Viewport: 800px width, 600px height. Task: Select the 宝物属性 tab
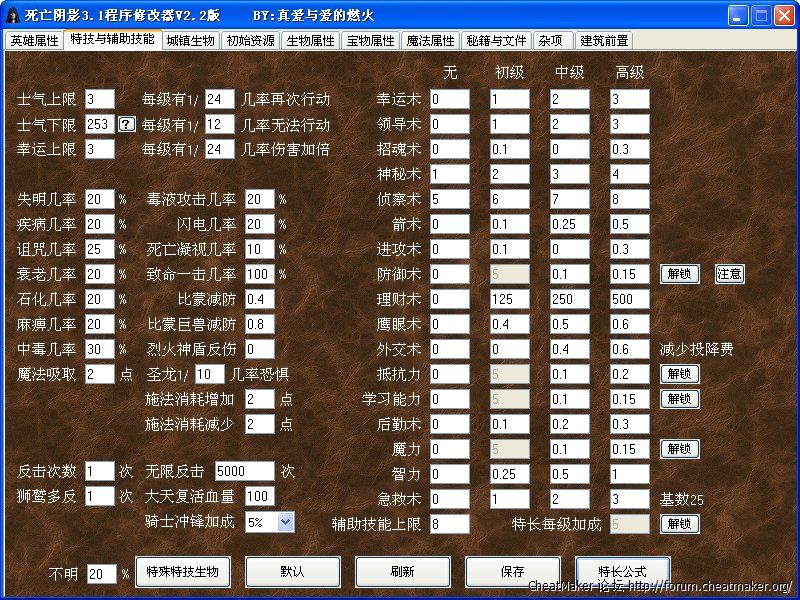(x=370, y=41)
